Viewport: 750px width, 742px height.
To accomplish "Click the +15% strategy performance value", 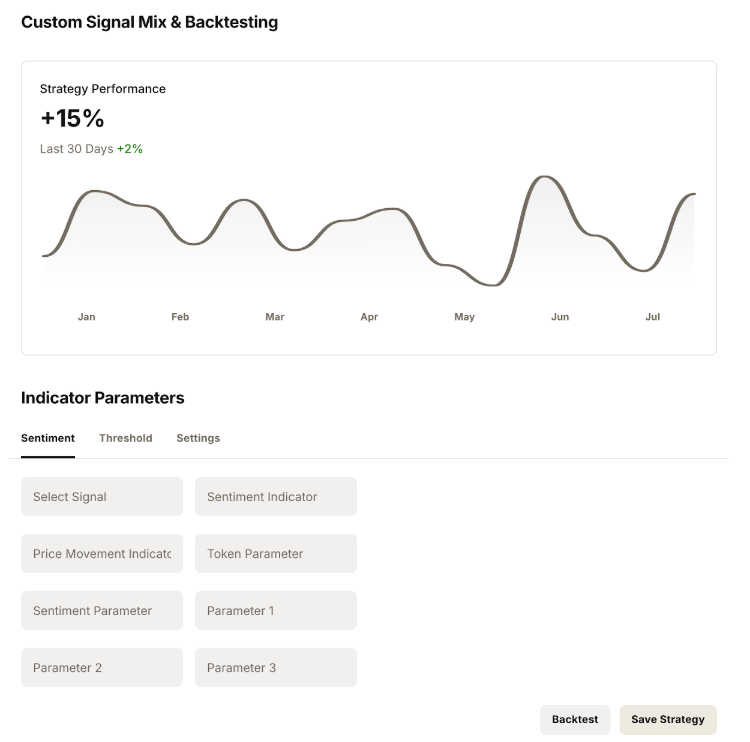I will click(72, 119).
